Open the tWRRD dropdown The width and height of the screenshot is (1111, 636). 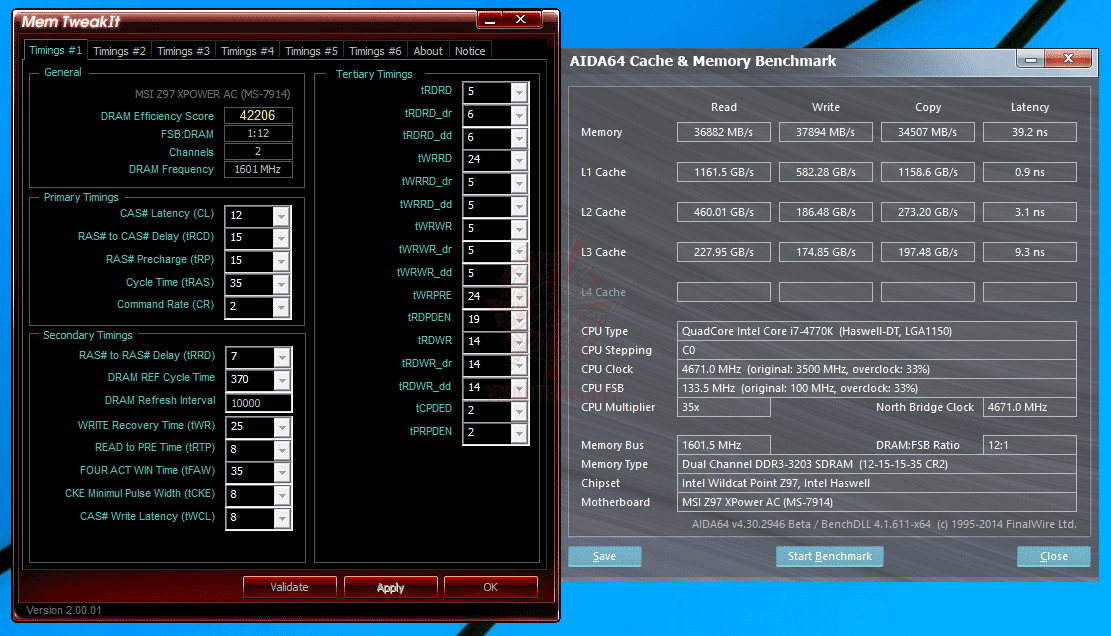point(519,159)
